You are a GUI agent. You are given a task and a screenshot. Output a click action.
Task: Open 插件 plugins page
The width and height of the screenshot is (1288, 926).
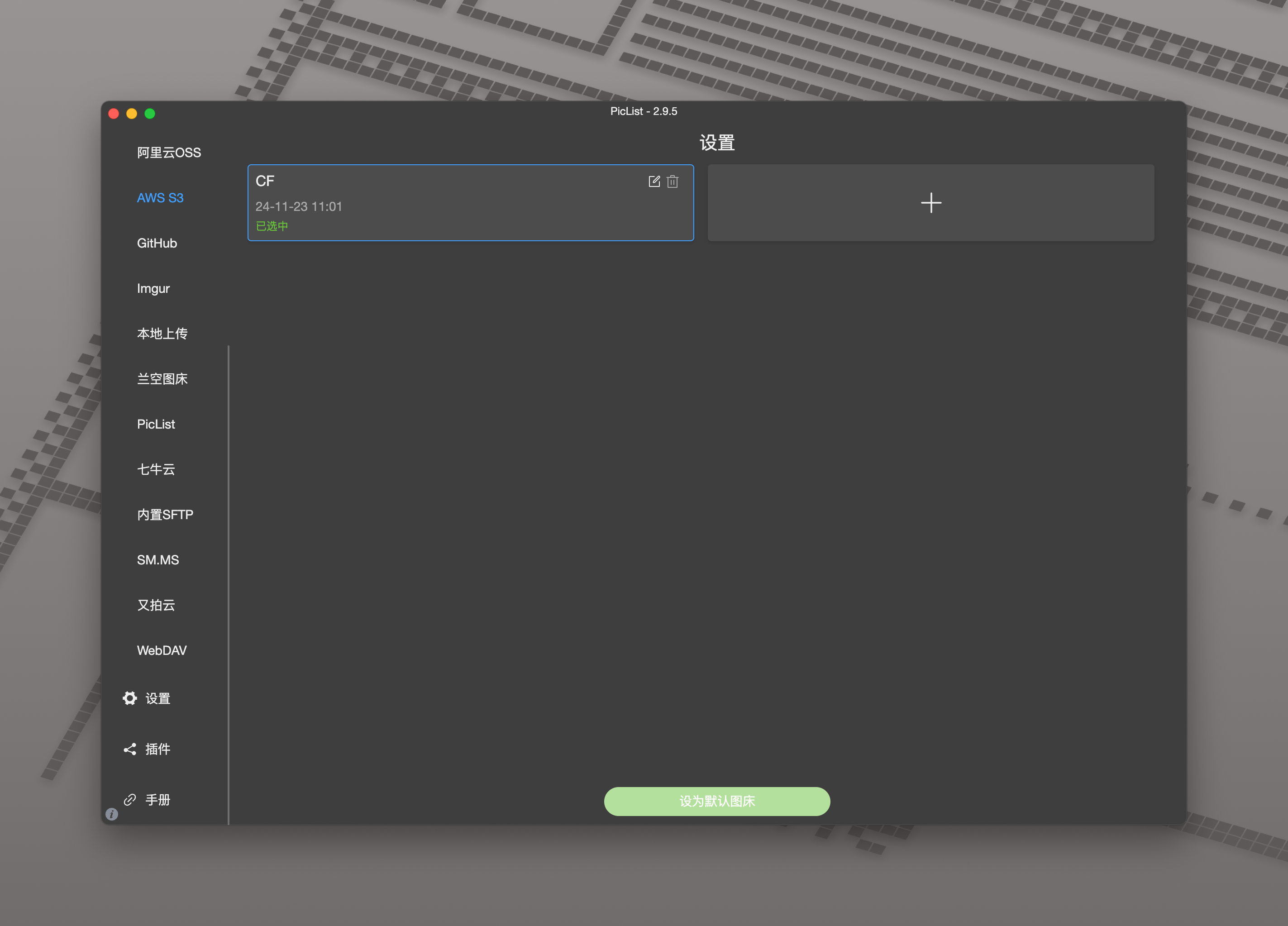click(x=158, y=749)
